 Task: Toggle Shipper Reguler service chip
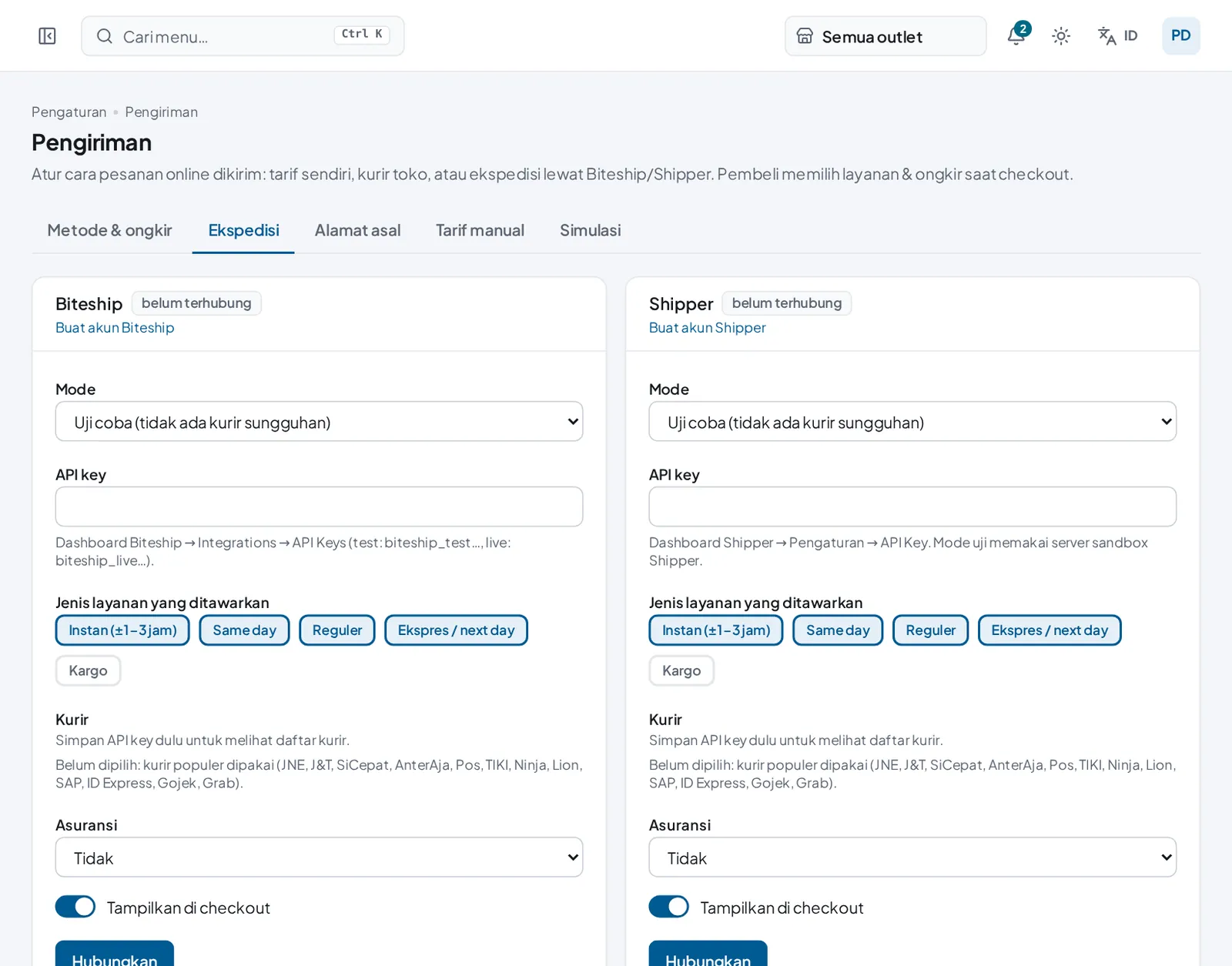click(x=930, y=630)
